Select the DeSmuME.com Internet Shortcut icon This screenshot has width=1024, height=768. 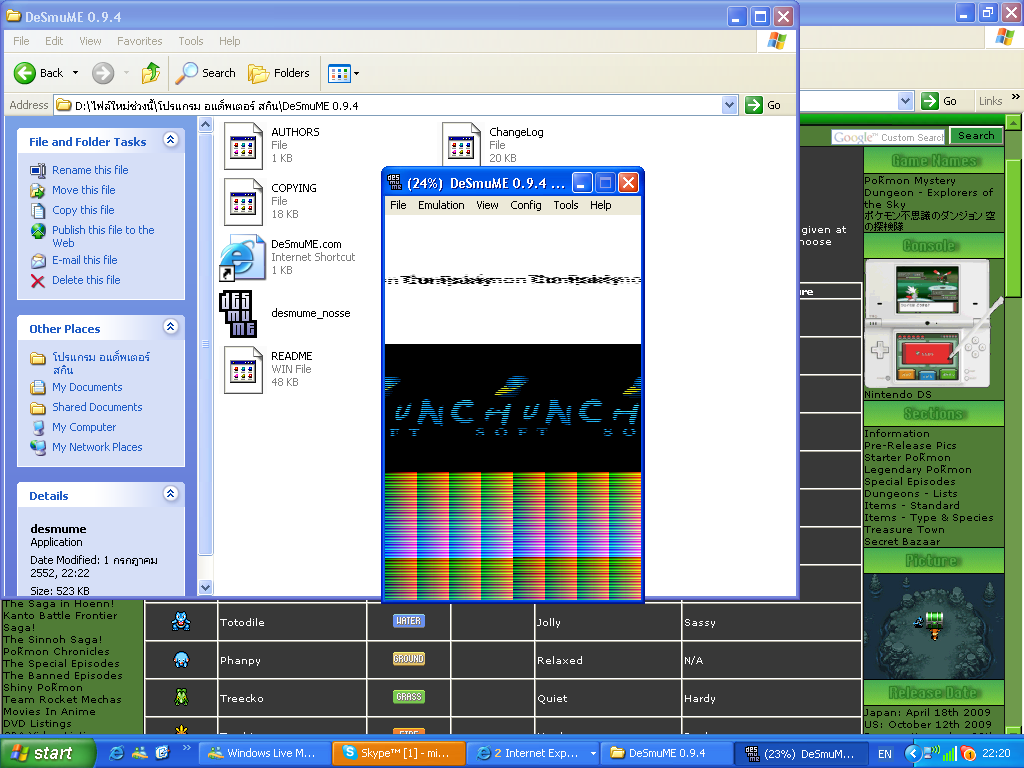[x=240, y=258]
